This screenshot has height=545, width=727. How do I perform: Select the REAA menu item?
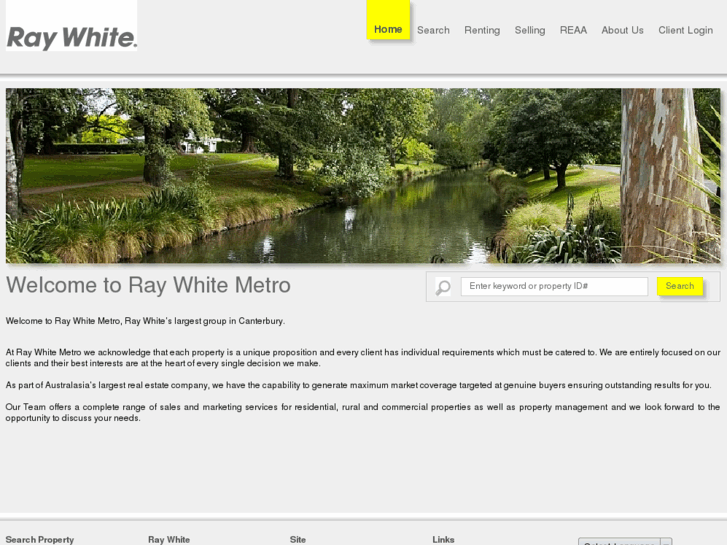click(x=573, y=30)
